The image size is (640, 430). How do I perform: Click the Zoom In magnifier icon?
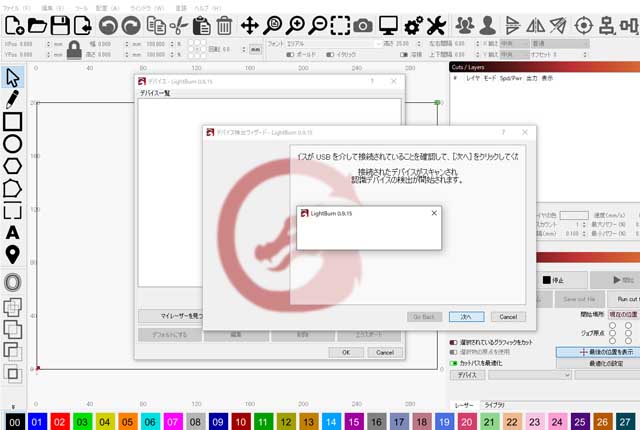coord(295,26)
